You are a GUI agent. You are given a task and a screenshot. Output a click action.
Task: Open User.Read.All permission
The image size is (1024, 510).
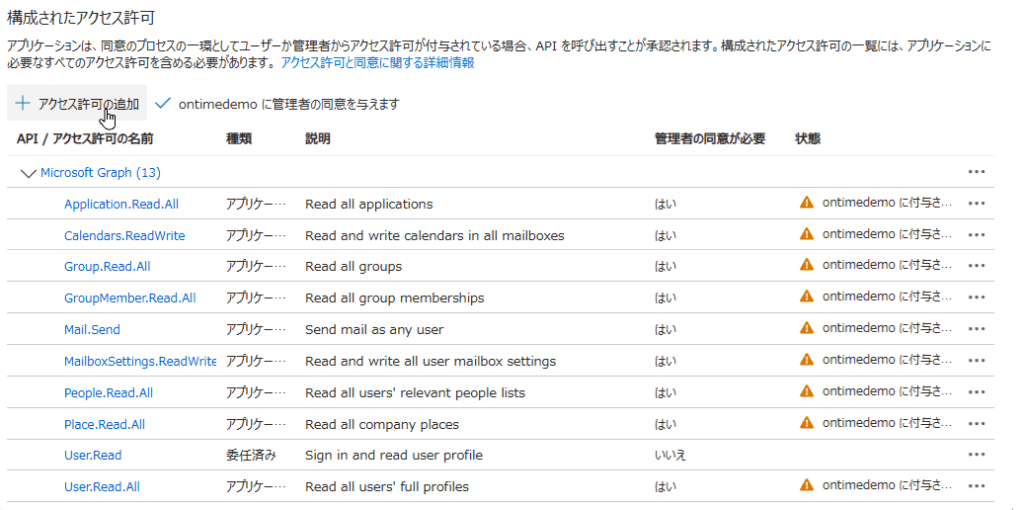[102, 486]
